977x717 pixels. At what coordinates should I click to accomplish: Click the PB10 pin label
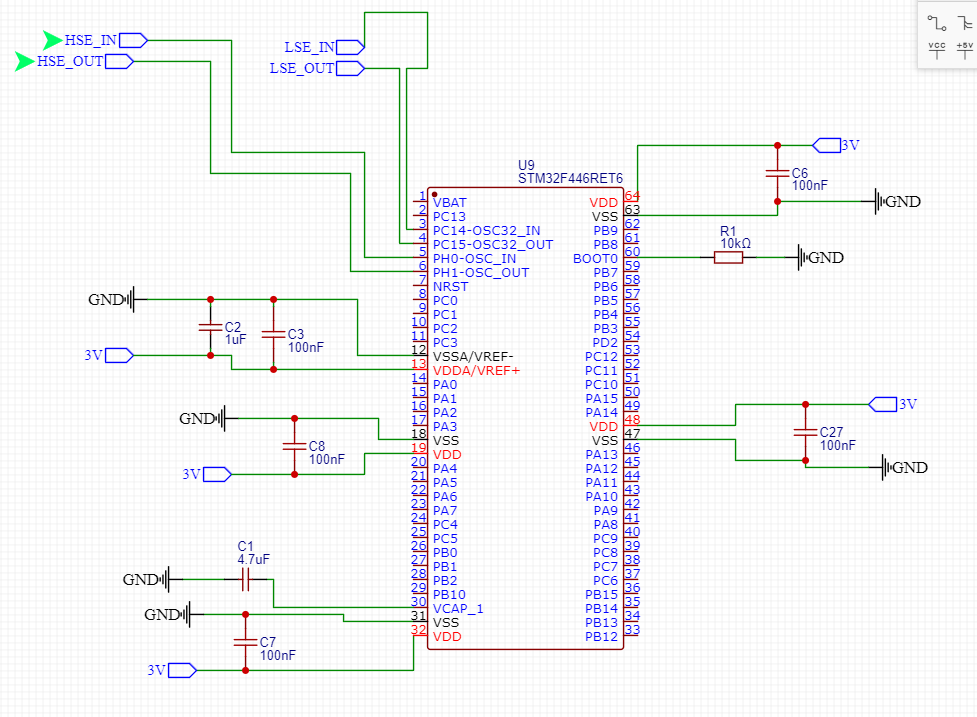(x=449, y=595)
